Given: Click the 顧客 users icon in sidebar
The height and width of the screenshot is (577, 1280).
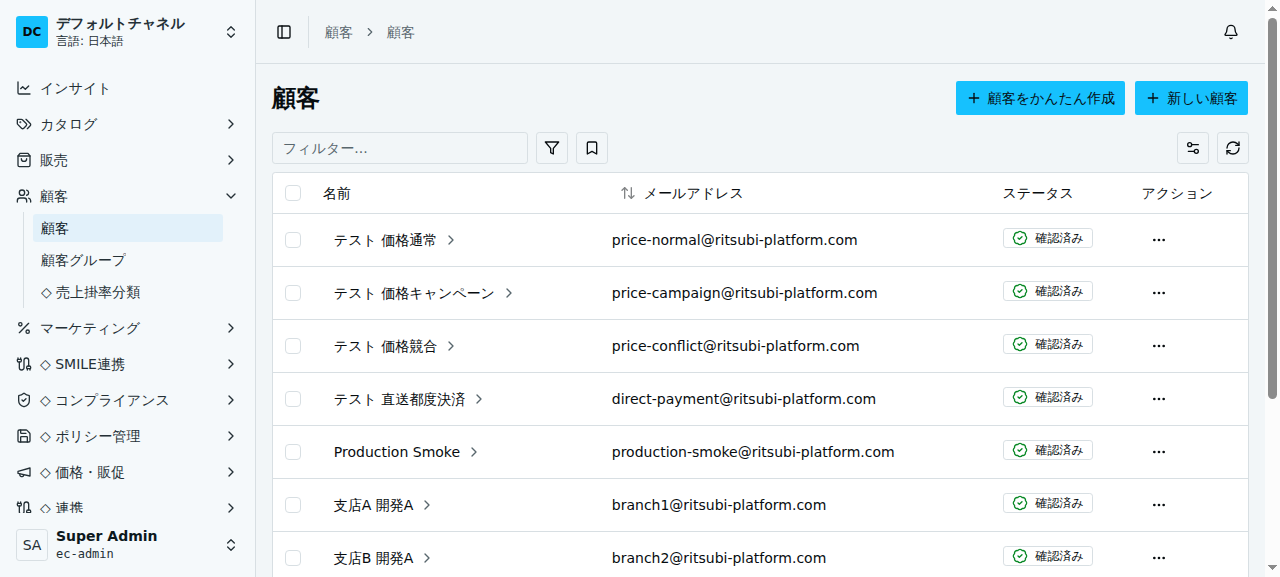Looking at the screenshot, I should pos(24,196).
